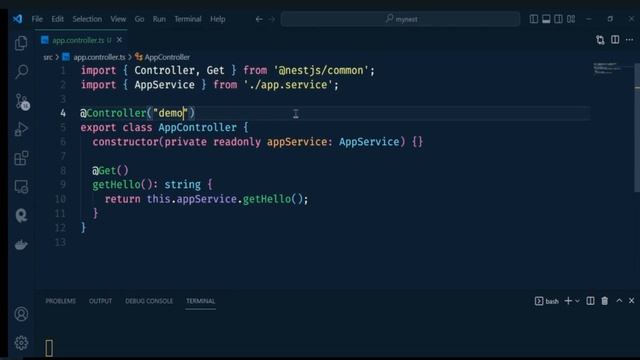Open the Docker view in activity bar
The width and height of the screenshot is (640, 360).
(21, 244)
